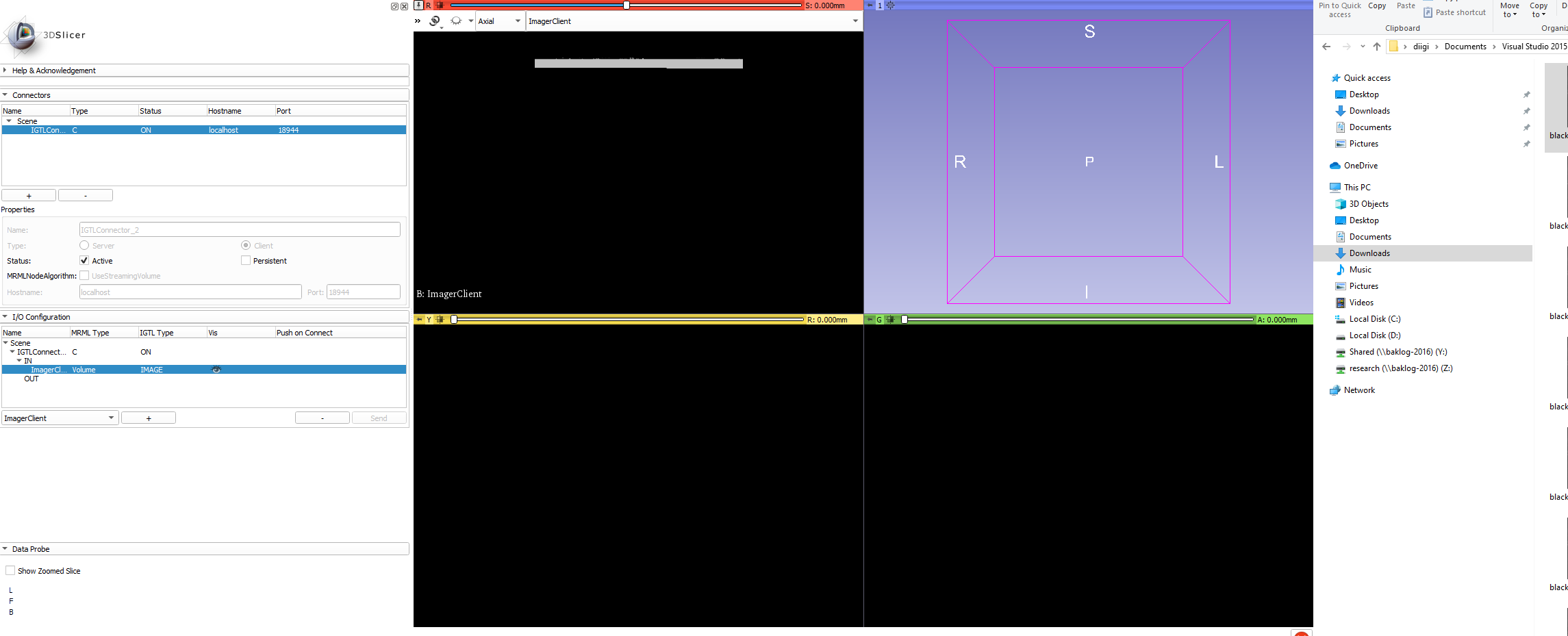Viewport: 1568px width, 636px height.
Task: Click the view link icon in axial controller
Action: [435, 21]
